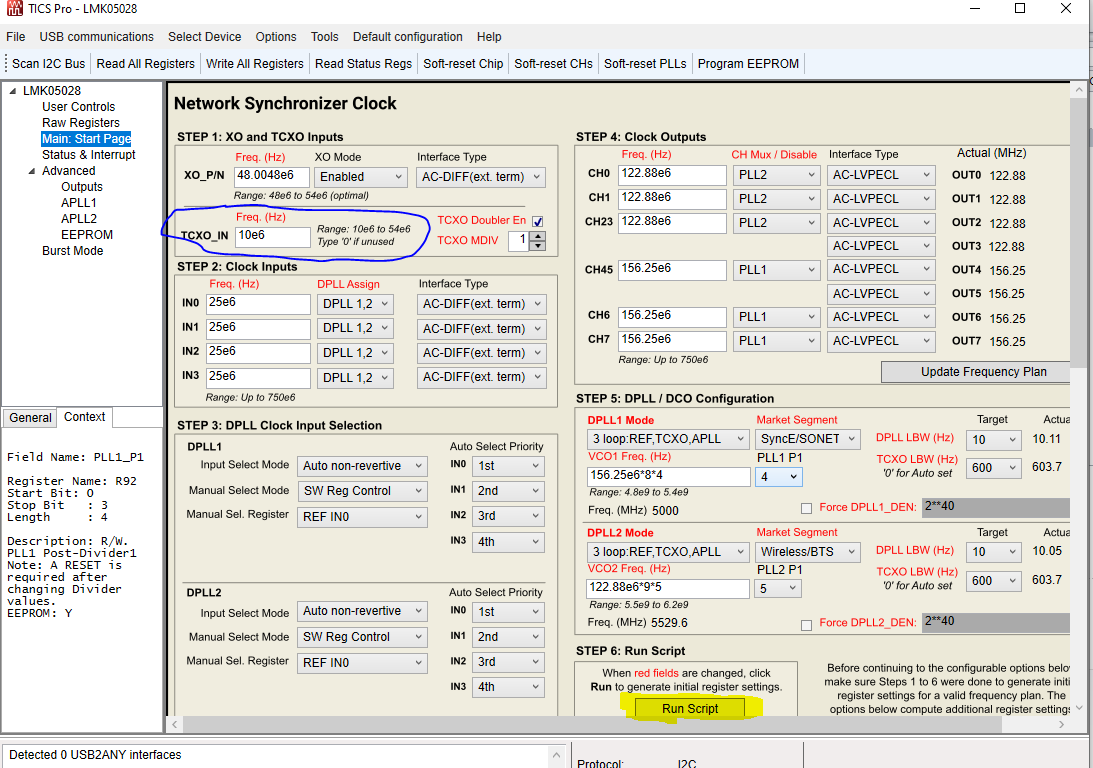Select User Controls in tree
The image size is (1093, 768).
tap(78, 107)
